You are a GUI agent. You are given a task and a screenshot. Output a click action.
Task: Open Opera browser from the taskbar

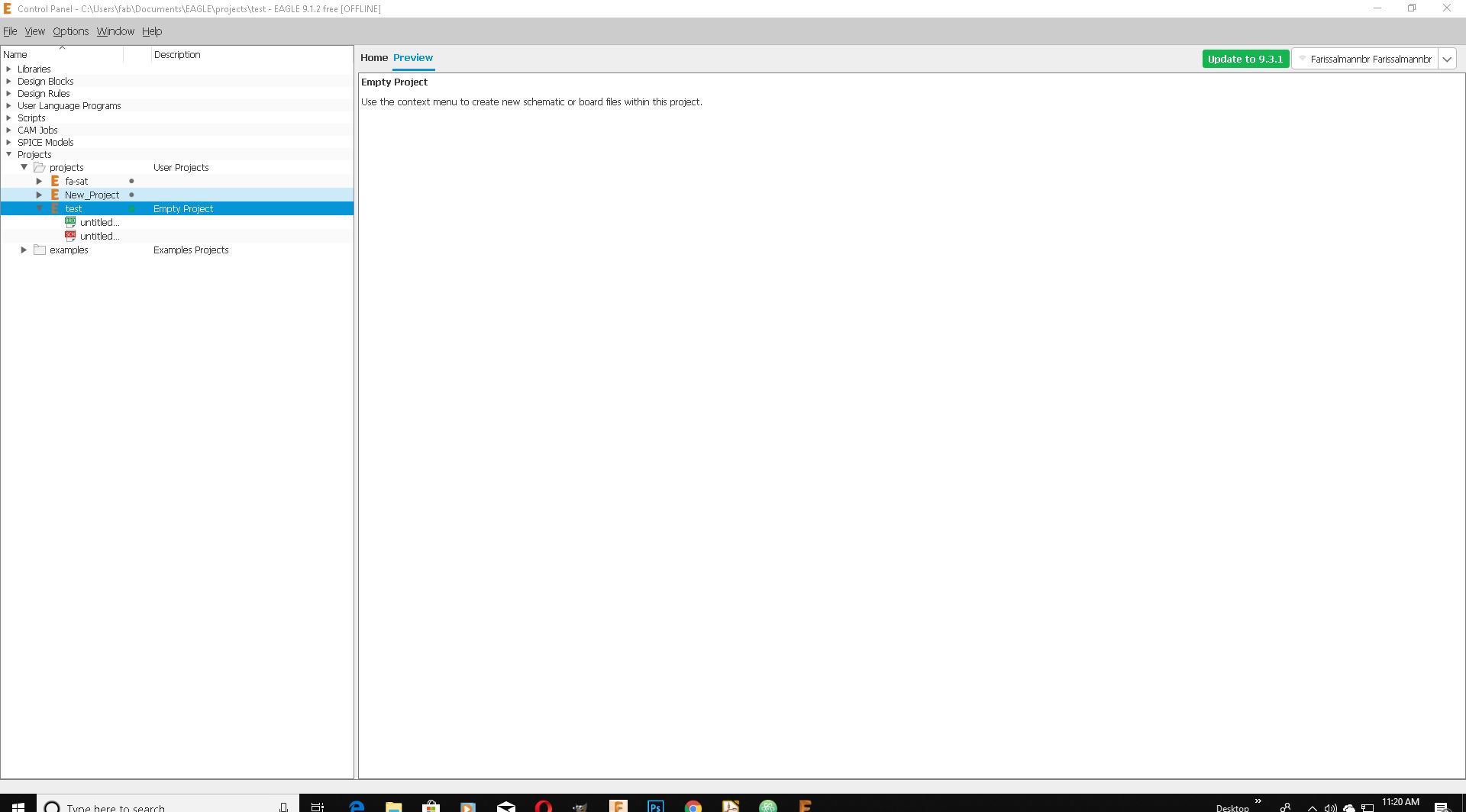tap(543, 806)
